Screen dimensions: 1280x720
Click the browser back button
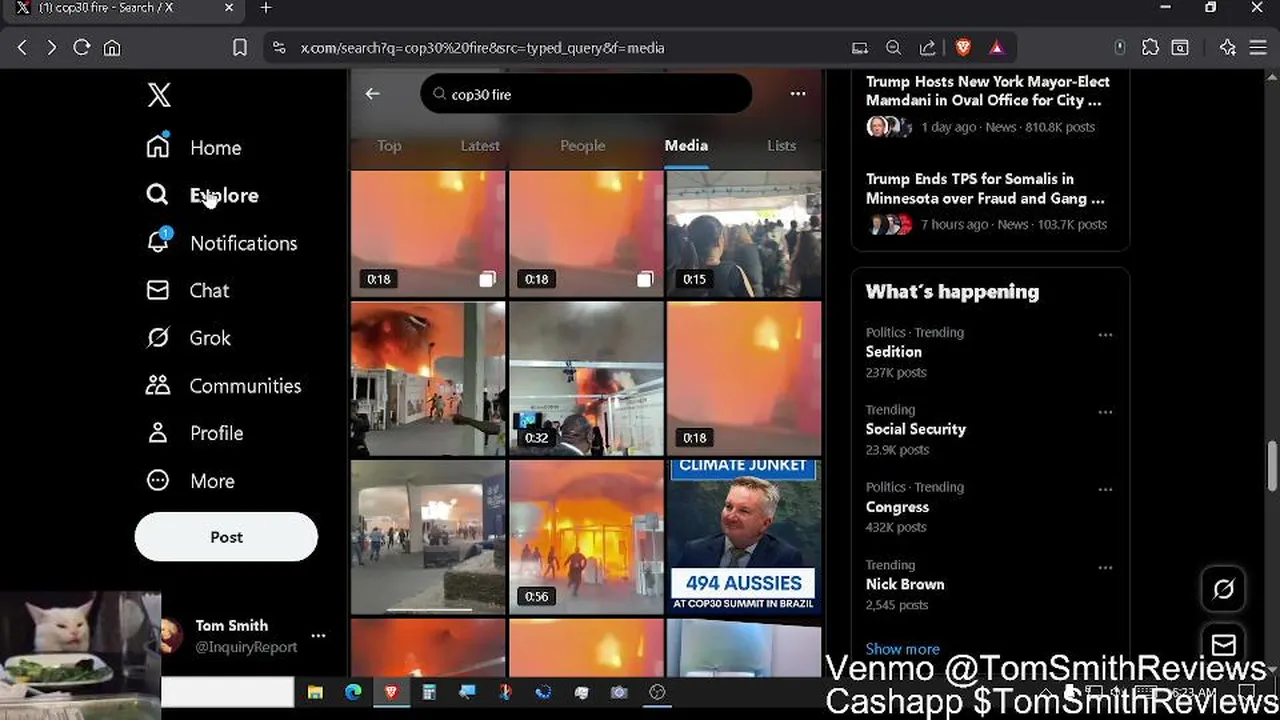coord(22,47)
